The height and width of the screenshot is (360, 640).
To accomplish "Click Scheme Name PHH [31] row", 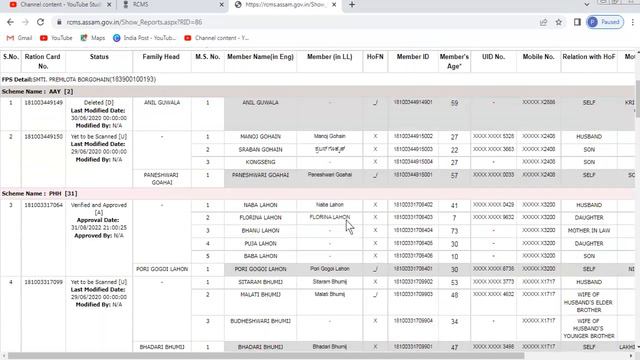I will tap(318, 193).
